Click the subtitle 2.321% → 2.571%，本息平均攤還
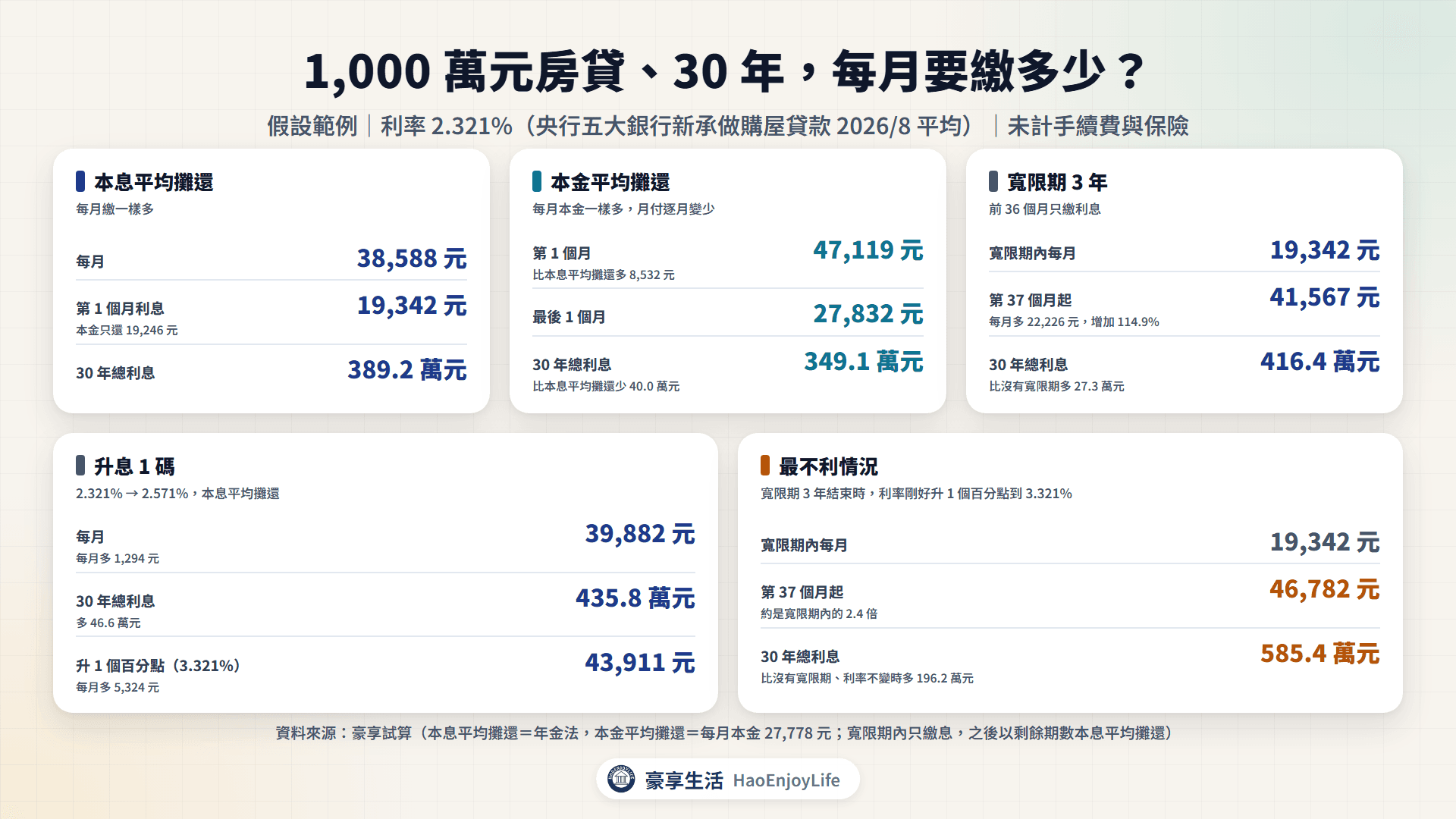 tap(177, 494)
